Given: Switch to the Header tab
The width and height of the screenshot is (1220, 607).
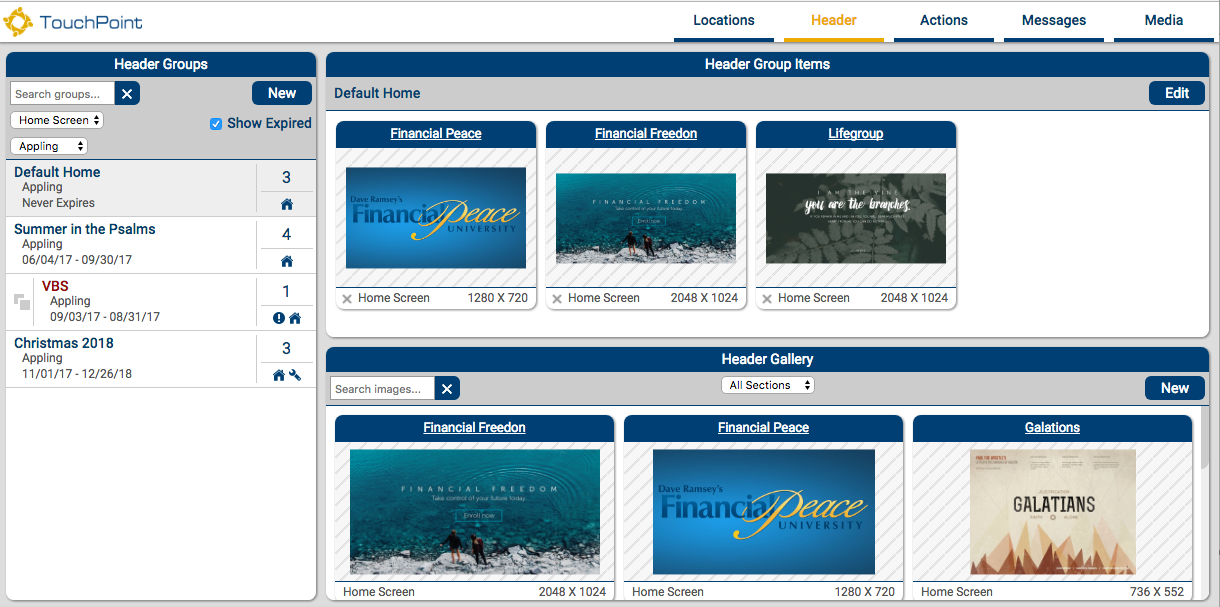Looking at the screenshot, I should coord(834,21).
